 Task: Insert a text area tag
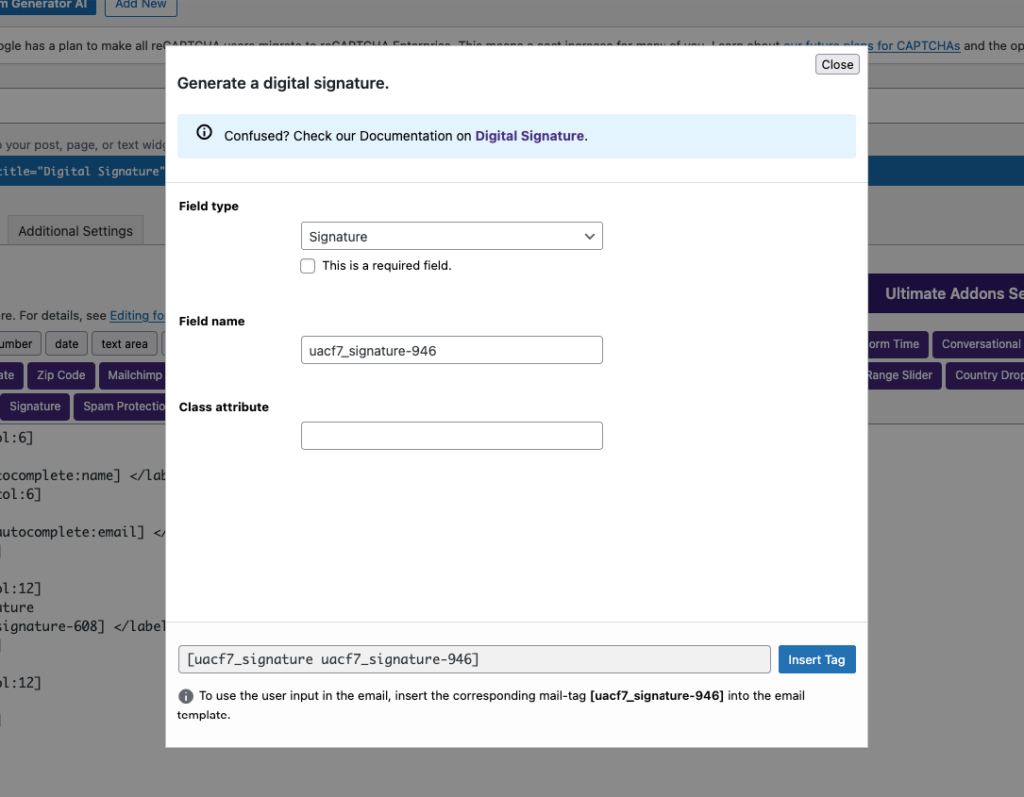(x=123, y=343)
